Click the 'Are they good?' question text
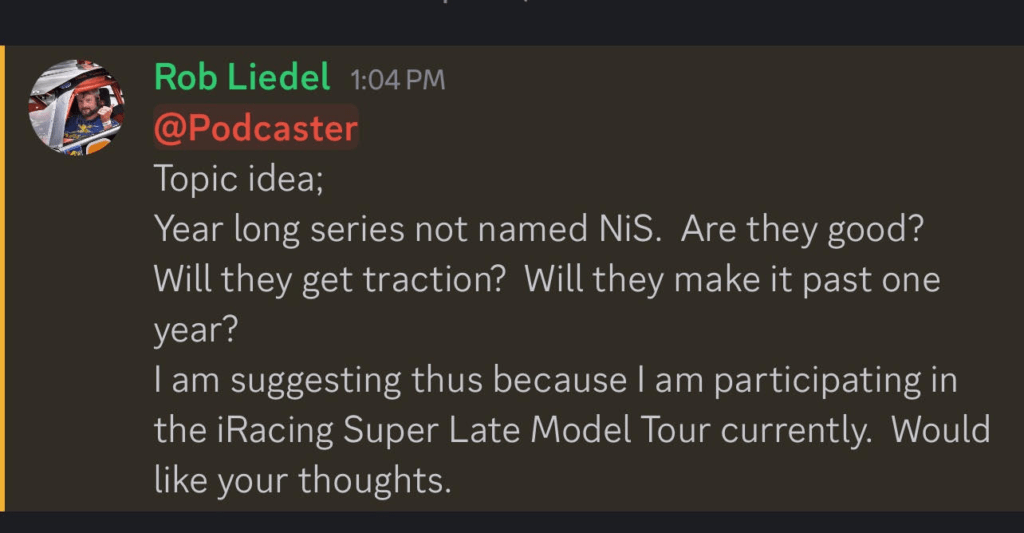1024x533 pixels. [802, 229]
